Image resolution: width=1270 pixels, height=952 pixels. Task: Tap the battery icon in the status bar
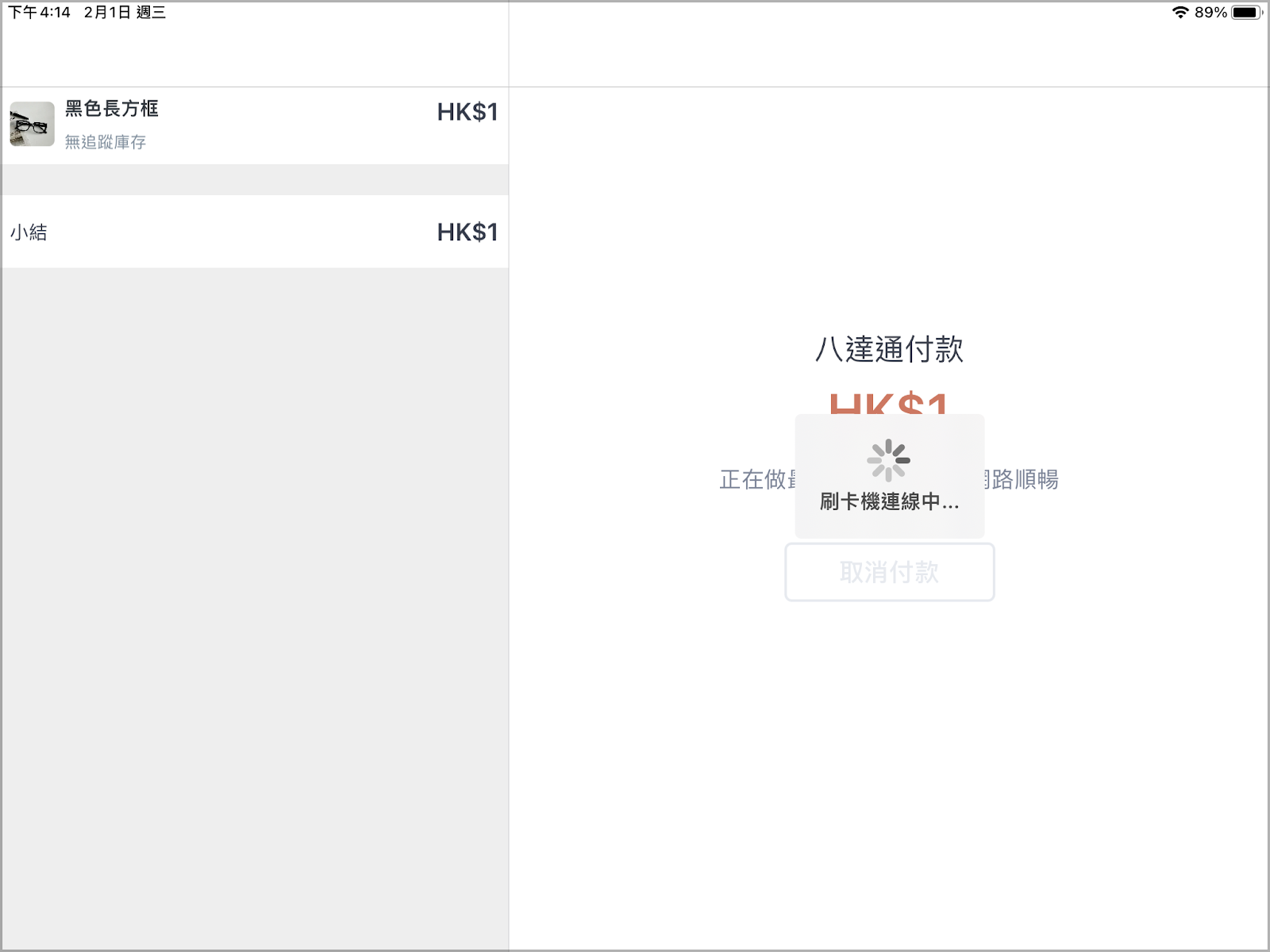[x=1247, y=12]
